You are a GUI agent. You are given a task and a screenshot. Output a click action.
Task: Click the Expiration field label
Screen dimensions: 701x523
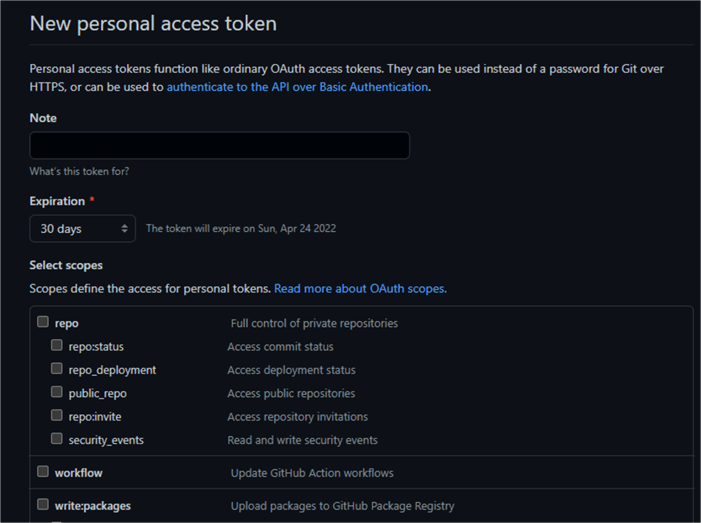tap(57, 201)
